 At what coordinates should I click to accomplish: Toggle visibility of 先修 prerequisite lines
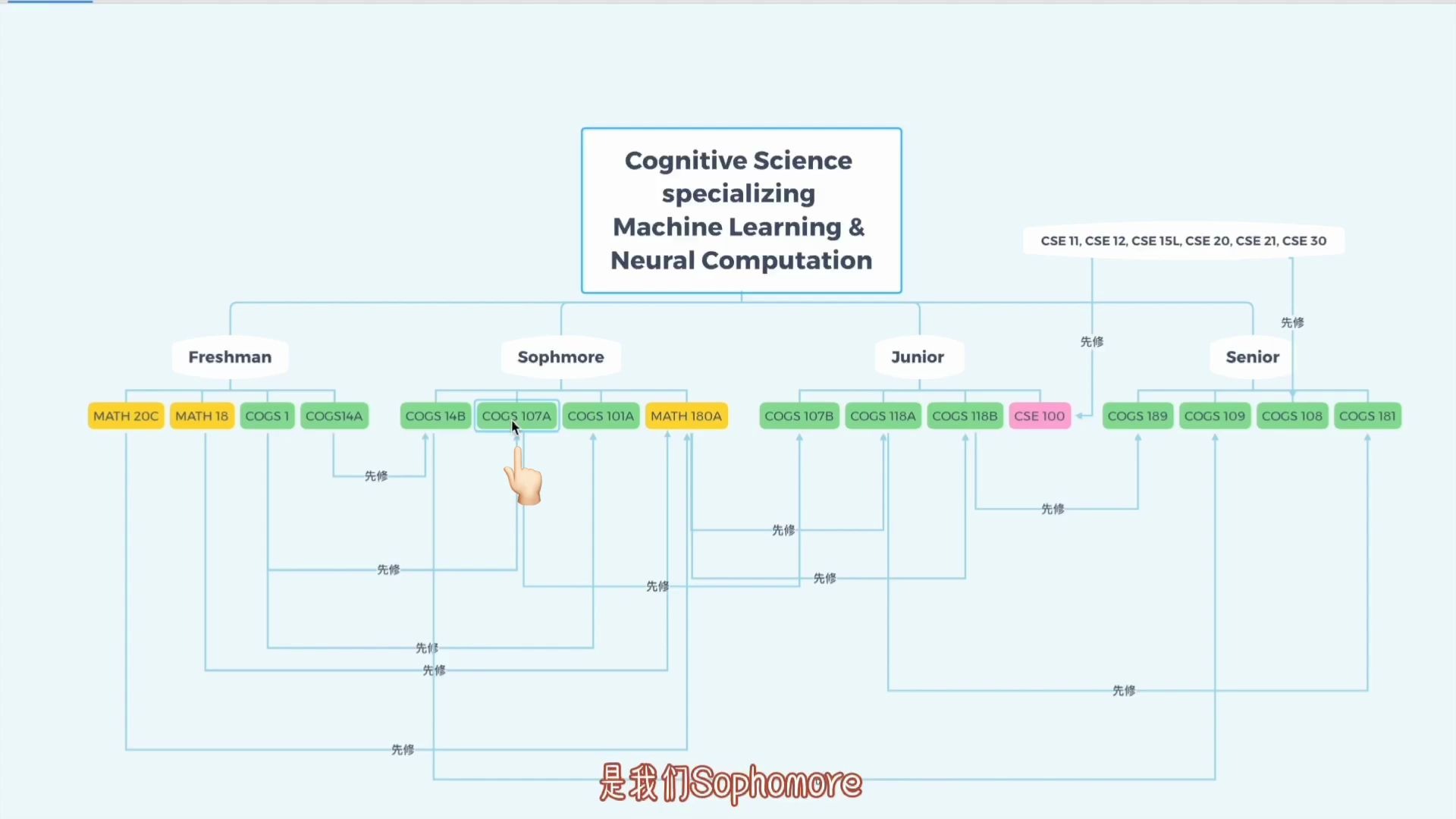point(376,474)
